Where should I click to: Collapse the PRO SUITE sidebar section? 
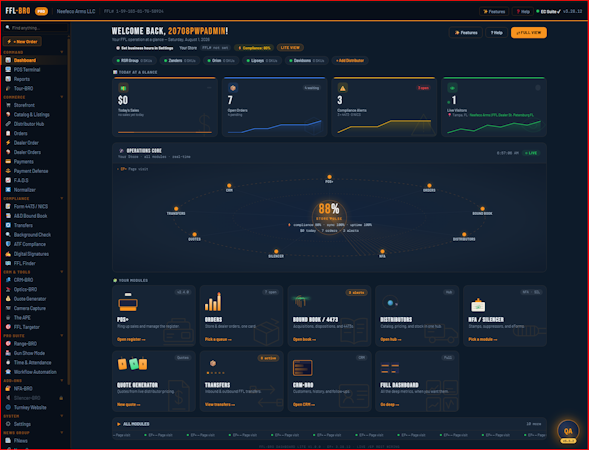pos(62,335)
